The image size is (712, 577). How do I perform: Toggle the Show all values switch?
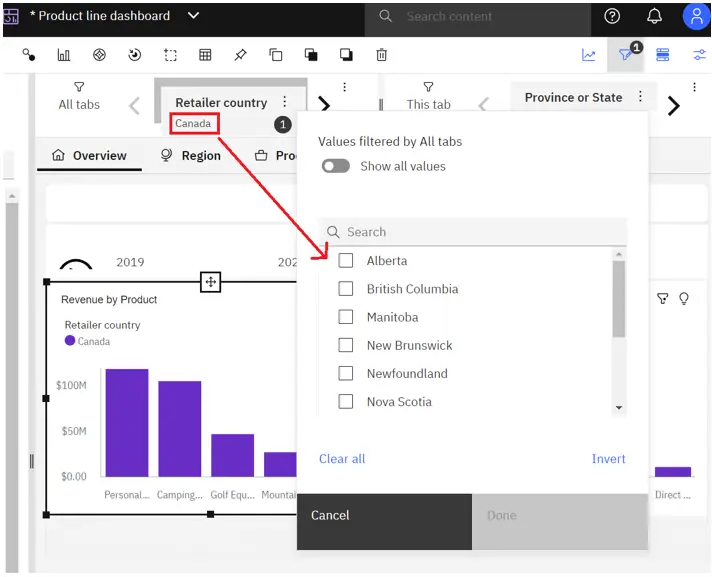pos(336,166)
